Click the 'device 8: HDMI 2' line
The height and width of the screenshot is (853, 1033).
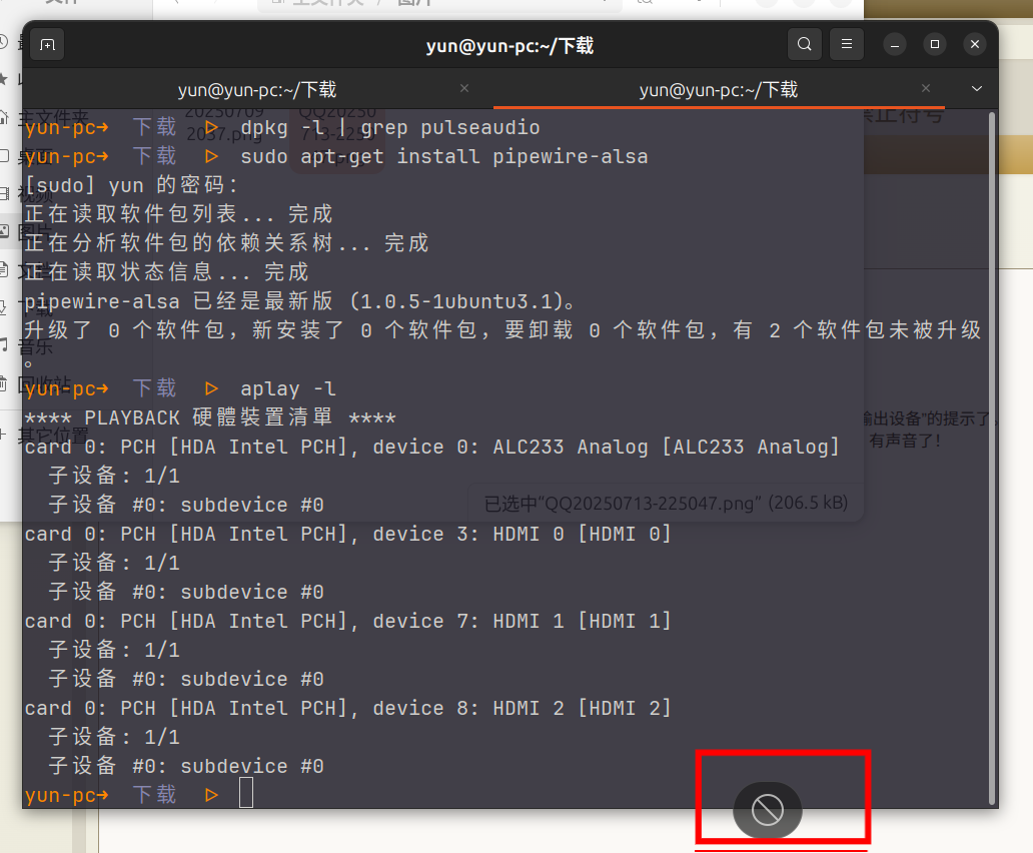(x=348, y=707)
